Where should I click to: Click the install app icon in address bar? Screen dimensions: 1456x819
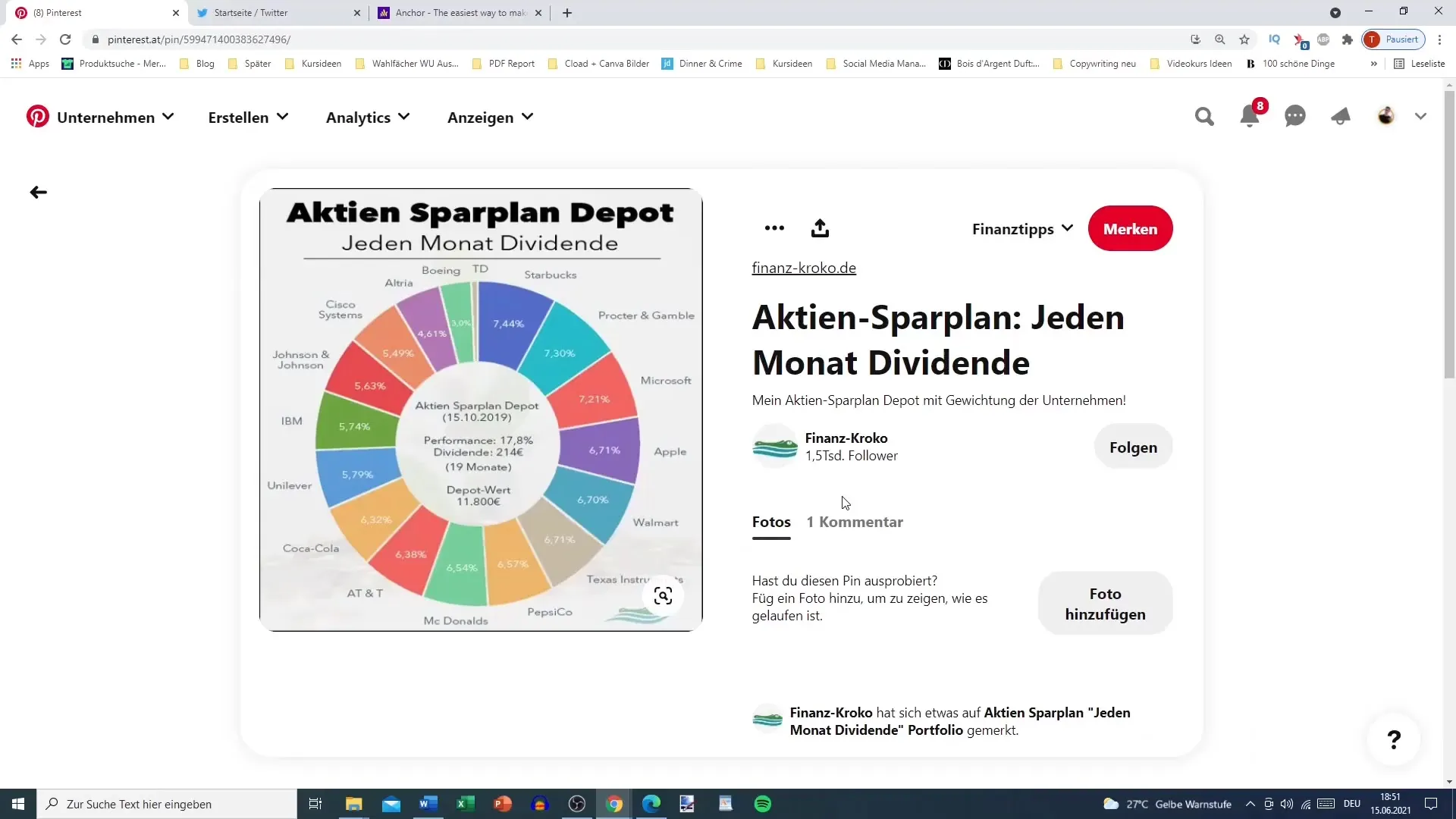click(1196, 39)
